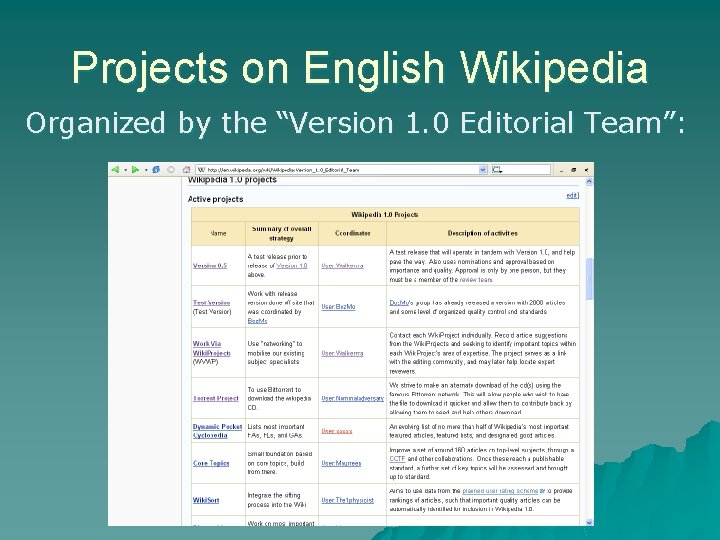Open the Test Version project link

point(211,303)
